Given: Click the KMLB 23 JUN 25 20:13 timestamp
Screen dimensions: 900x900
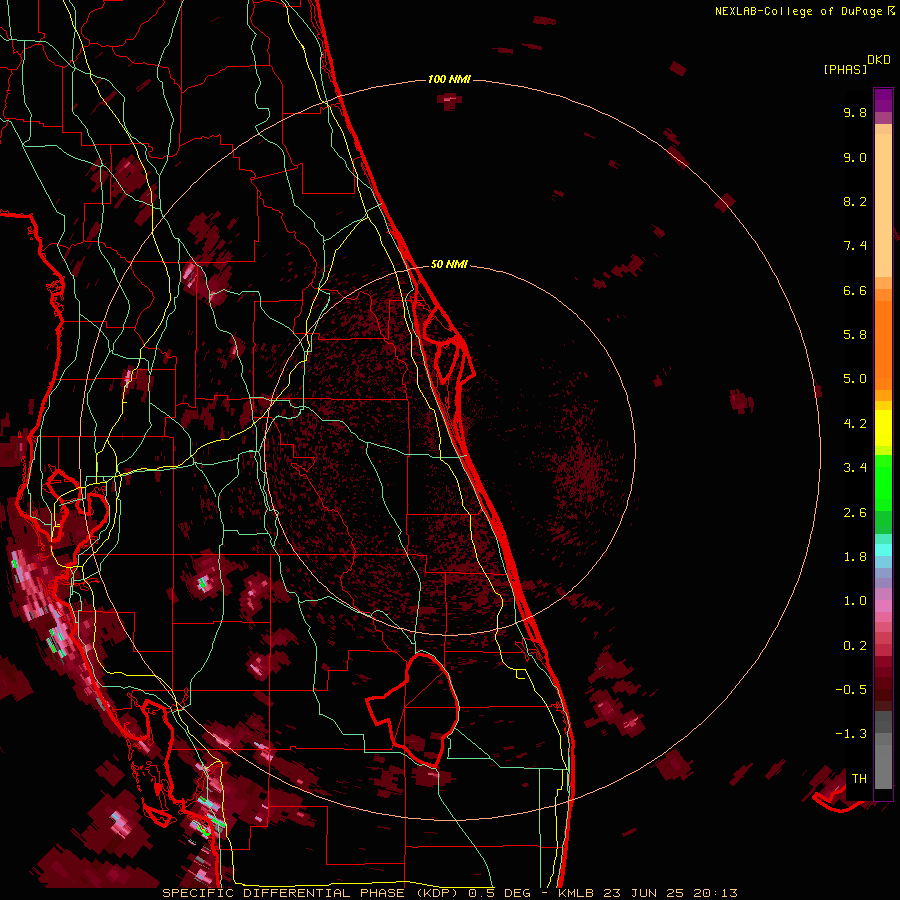Looking at the screenshot, I should (x=647, y=893).
